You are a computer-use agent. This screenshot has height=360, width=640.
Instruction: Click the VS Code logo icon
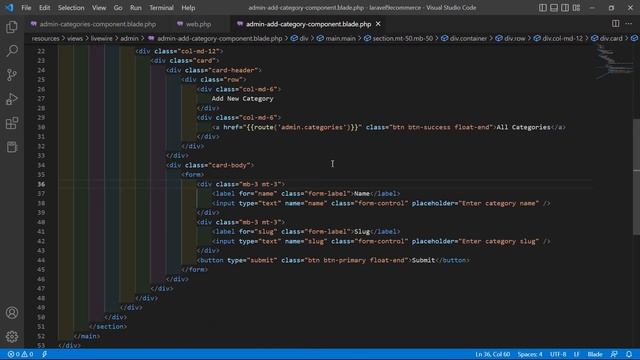coord(9,8)
